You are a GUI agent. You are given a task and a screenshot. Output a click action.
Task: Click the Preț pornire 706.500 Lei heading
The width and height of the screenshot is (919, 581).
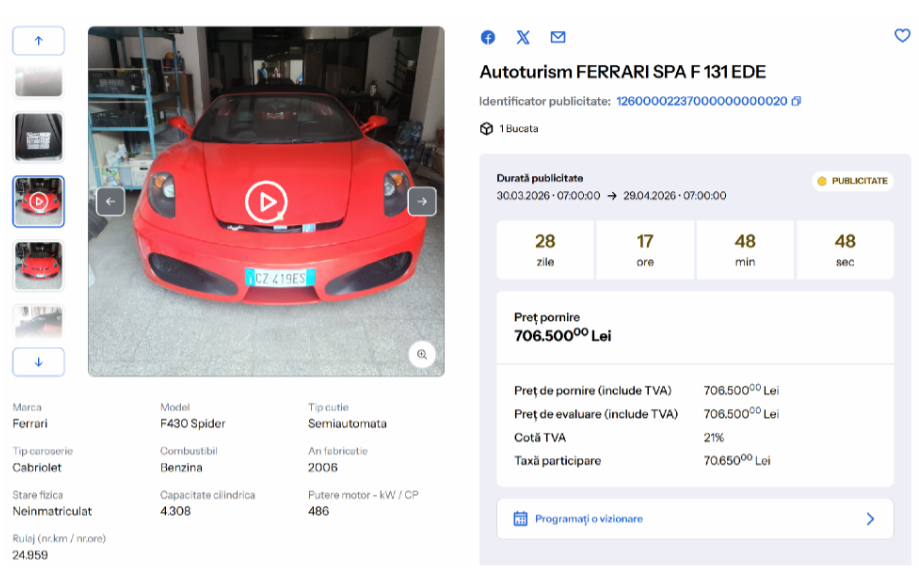(563, 327)
